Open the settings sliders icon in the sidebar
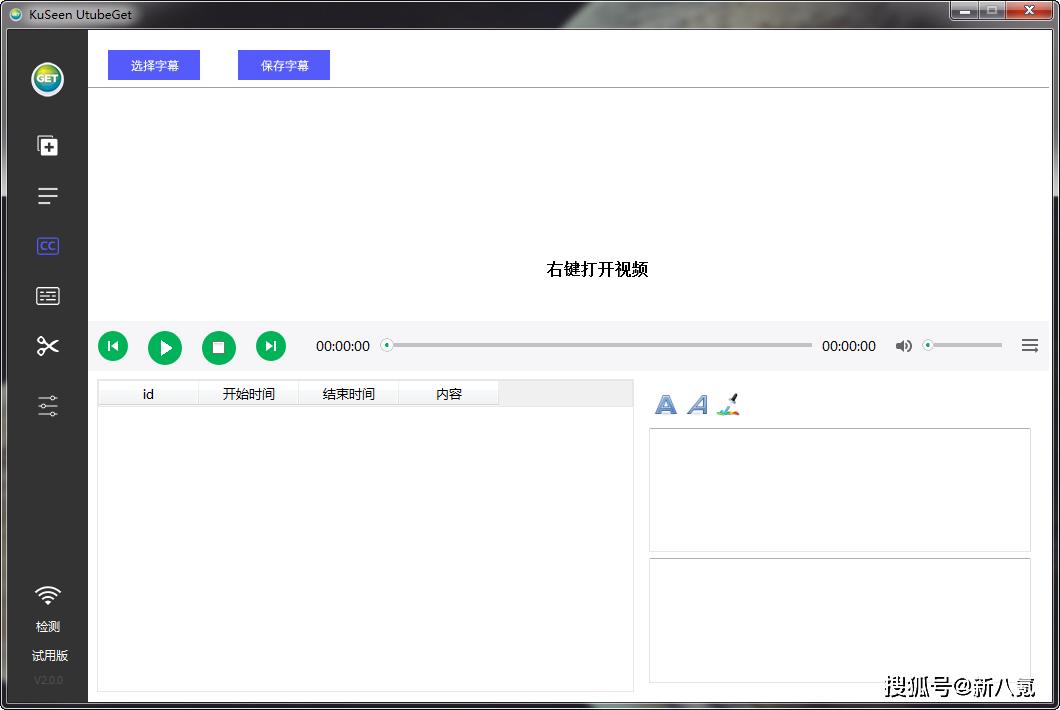 coord(47,406)
